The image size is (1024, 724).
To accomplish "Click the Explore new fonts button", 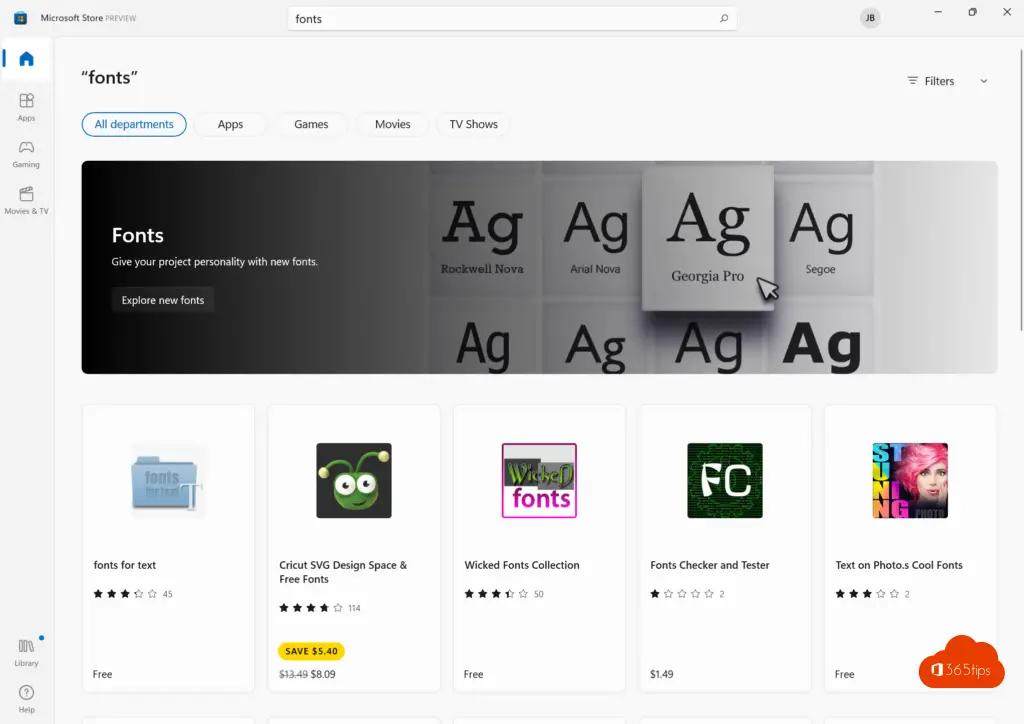I will pyautogui.click(x=163, y=300).
